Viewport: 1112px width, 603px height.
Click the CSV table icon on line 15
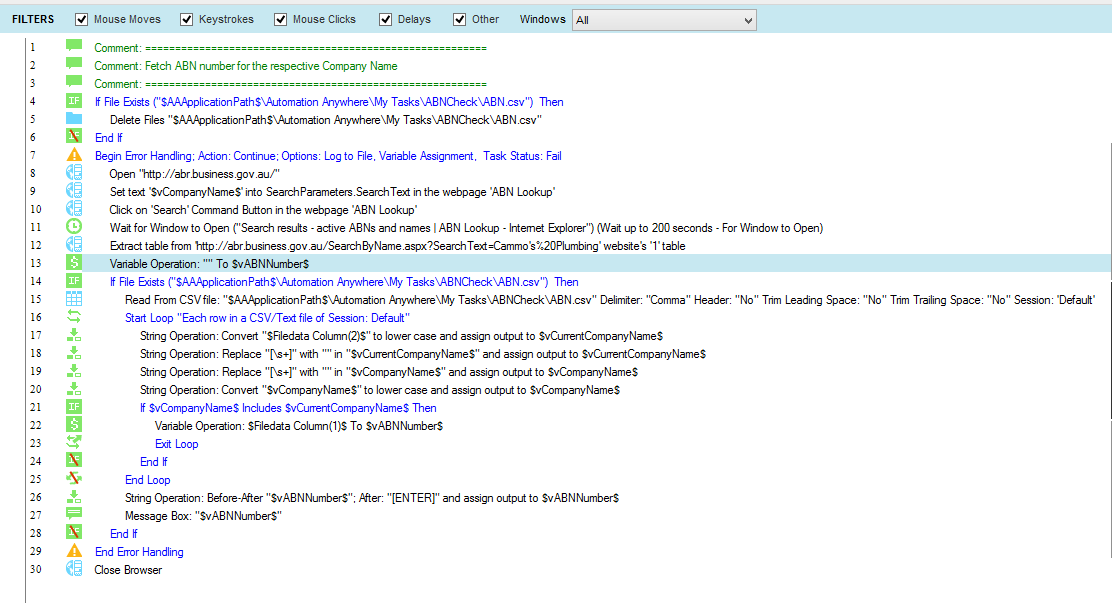(x=74, y=300)
